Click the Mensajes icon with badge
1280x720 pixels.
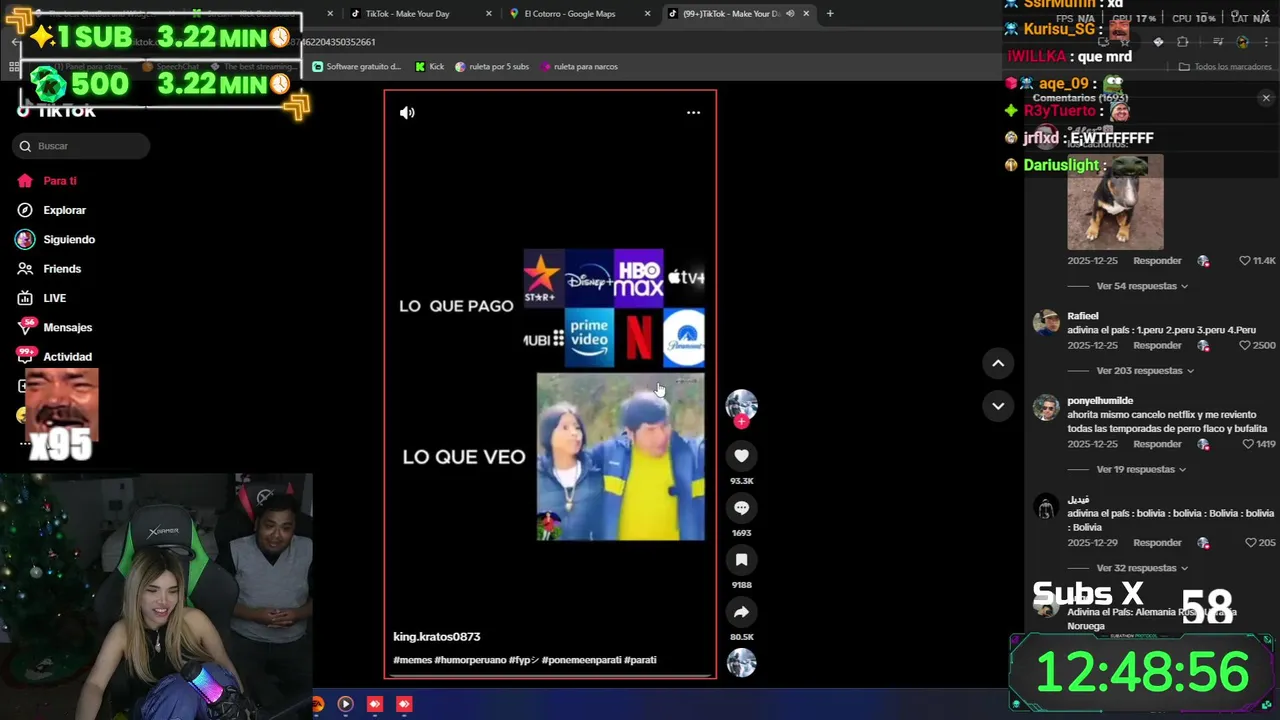(25, 328)
